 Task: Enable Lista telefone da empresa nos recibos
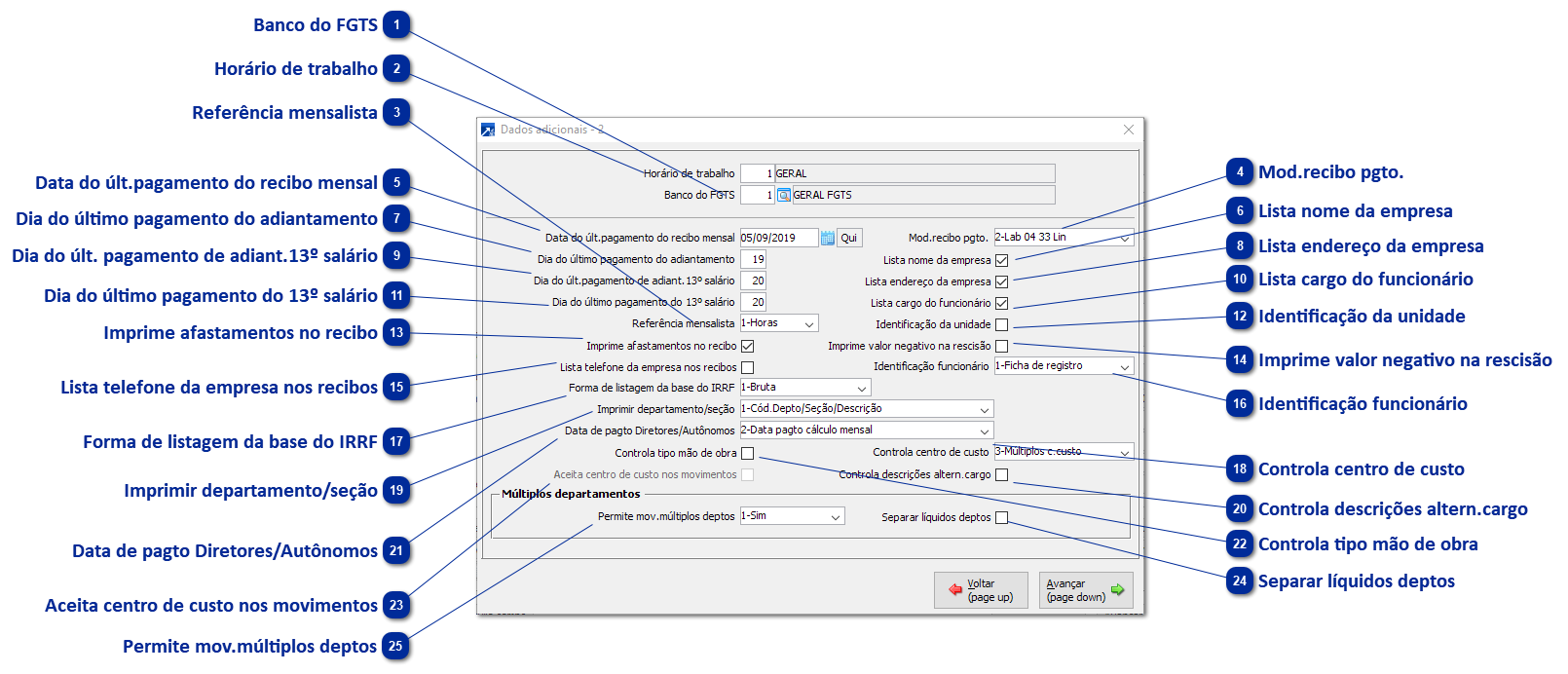coord(747,367)
